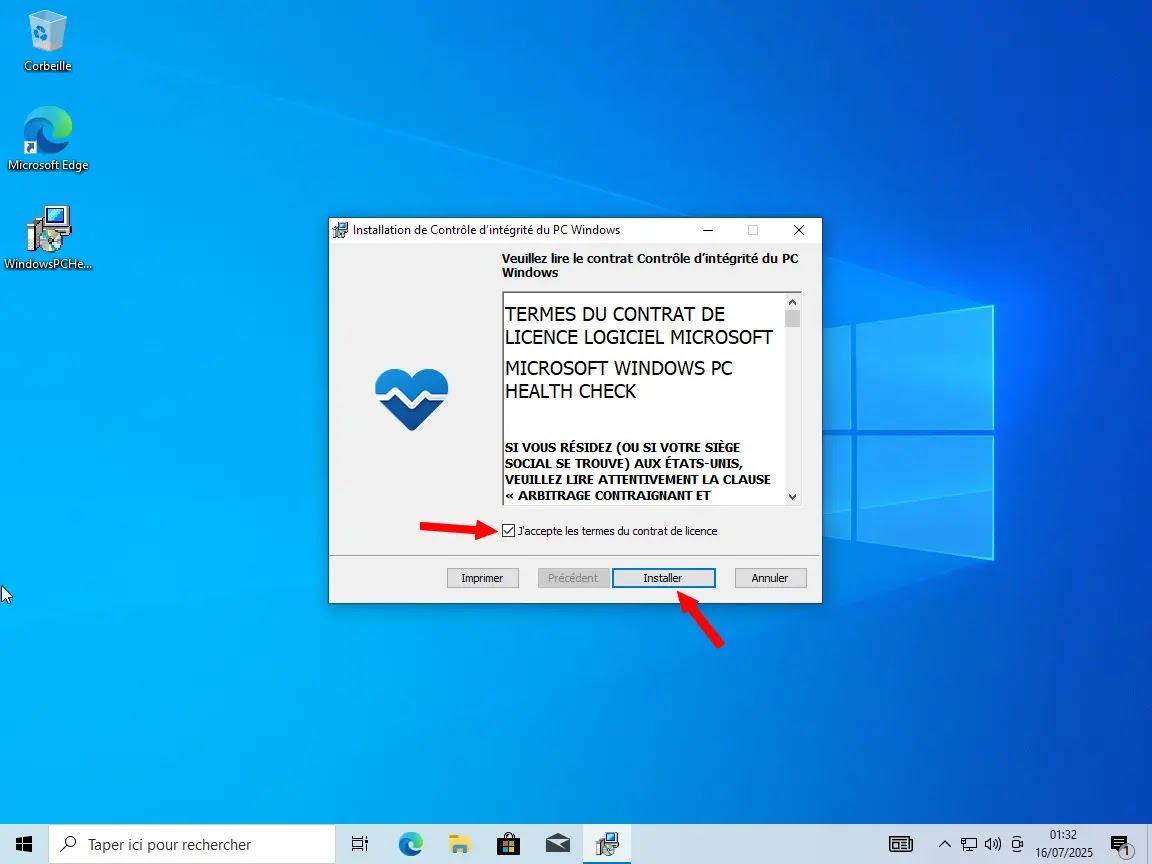Open File Explorer from the taskbar

(459, 844)
